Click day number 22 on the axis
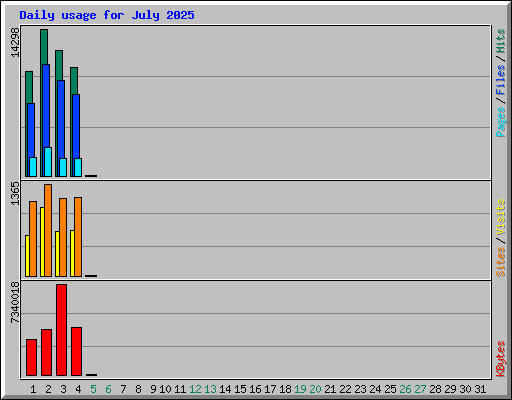The image size is (512, 400). point(345,389)
